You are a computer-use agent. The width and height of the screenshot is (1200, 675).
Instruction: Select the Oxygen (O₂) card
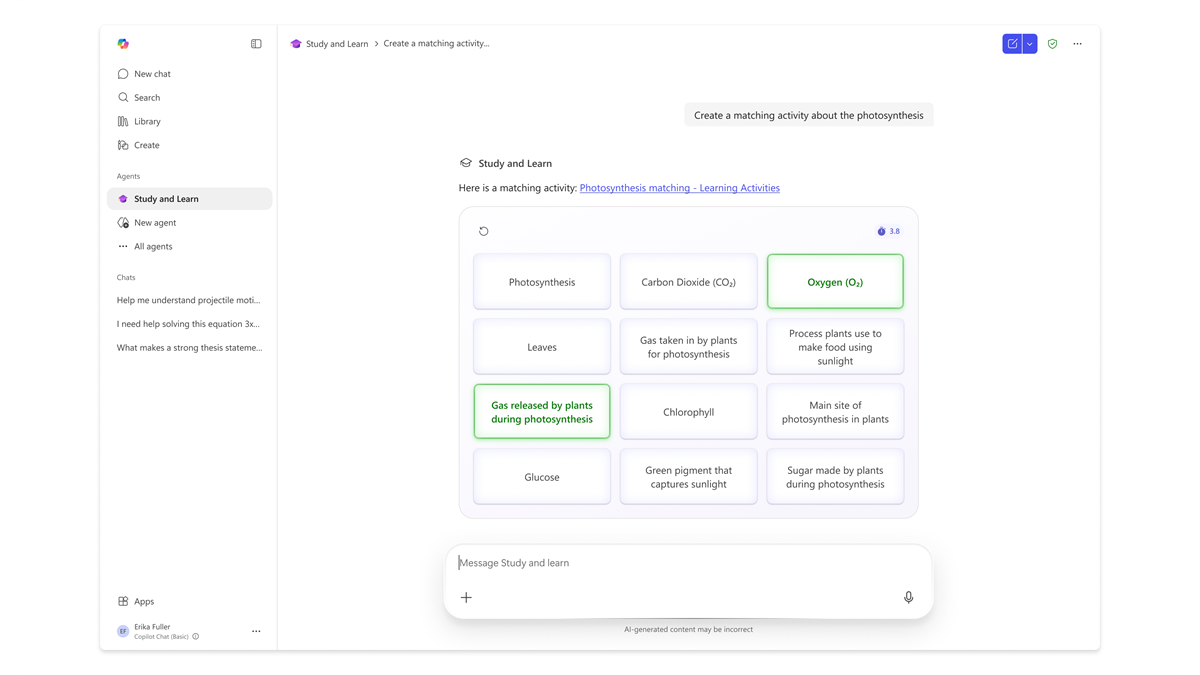pos(835,282)
